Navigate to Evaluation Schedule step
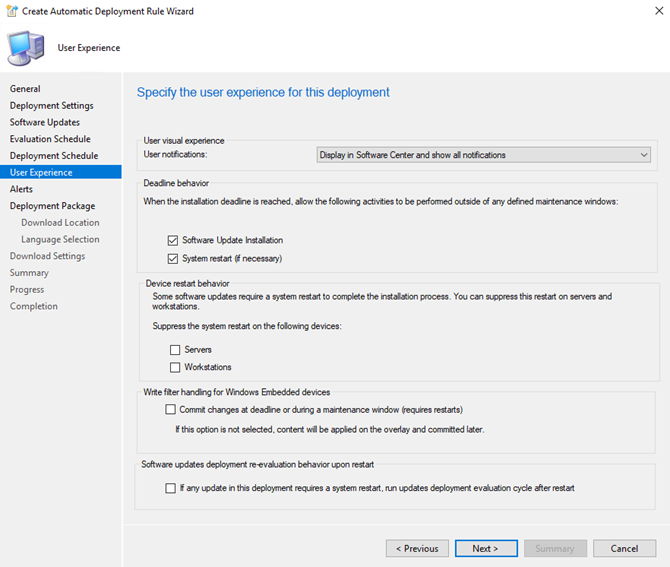Screen dimensions: 670x567 [x=50, y=139]
